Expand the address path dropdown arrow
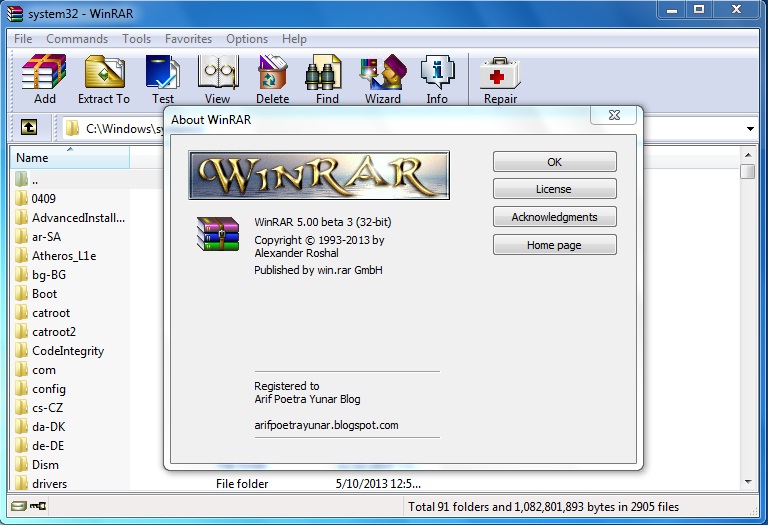The image size is (768, 526). (750, 129)
